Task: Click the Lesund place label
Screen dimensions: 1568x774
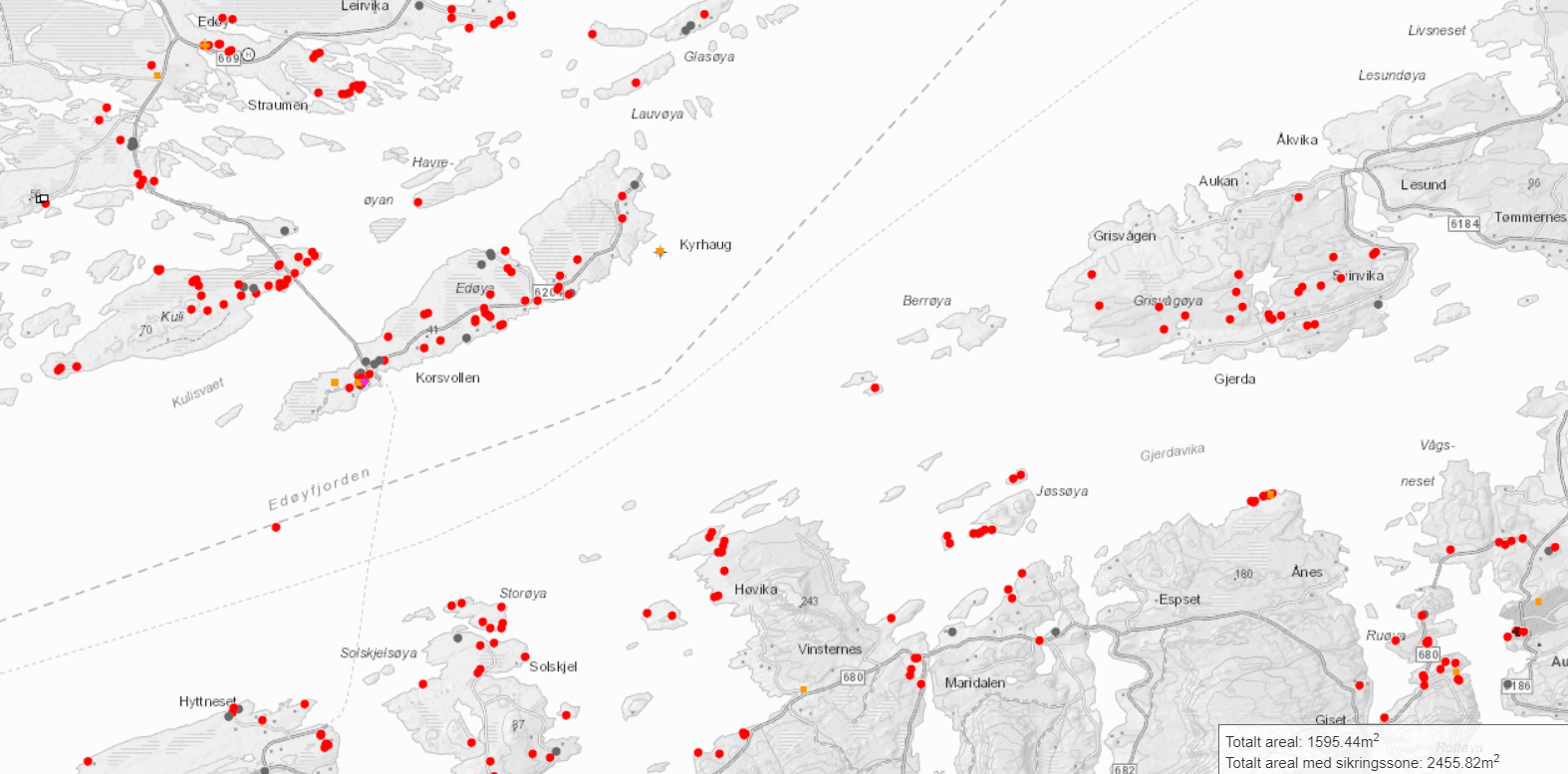Action: tap(1423, 184)
